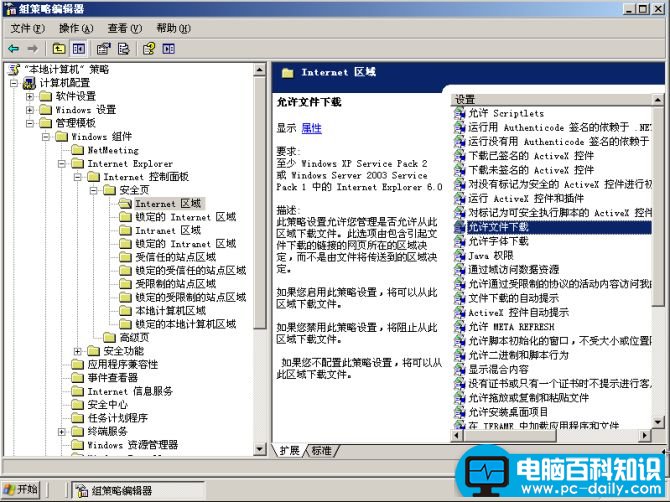Select 受信任的站点区域 folder
This screenshot has width=670, height=502.
pyautogui.click(x=168, y=257)
